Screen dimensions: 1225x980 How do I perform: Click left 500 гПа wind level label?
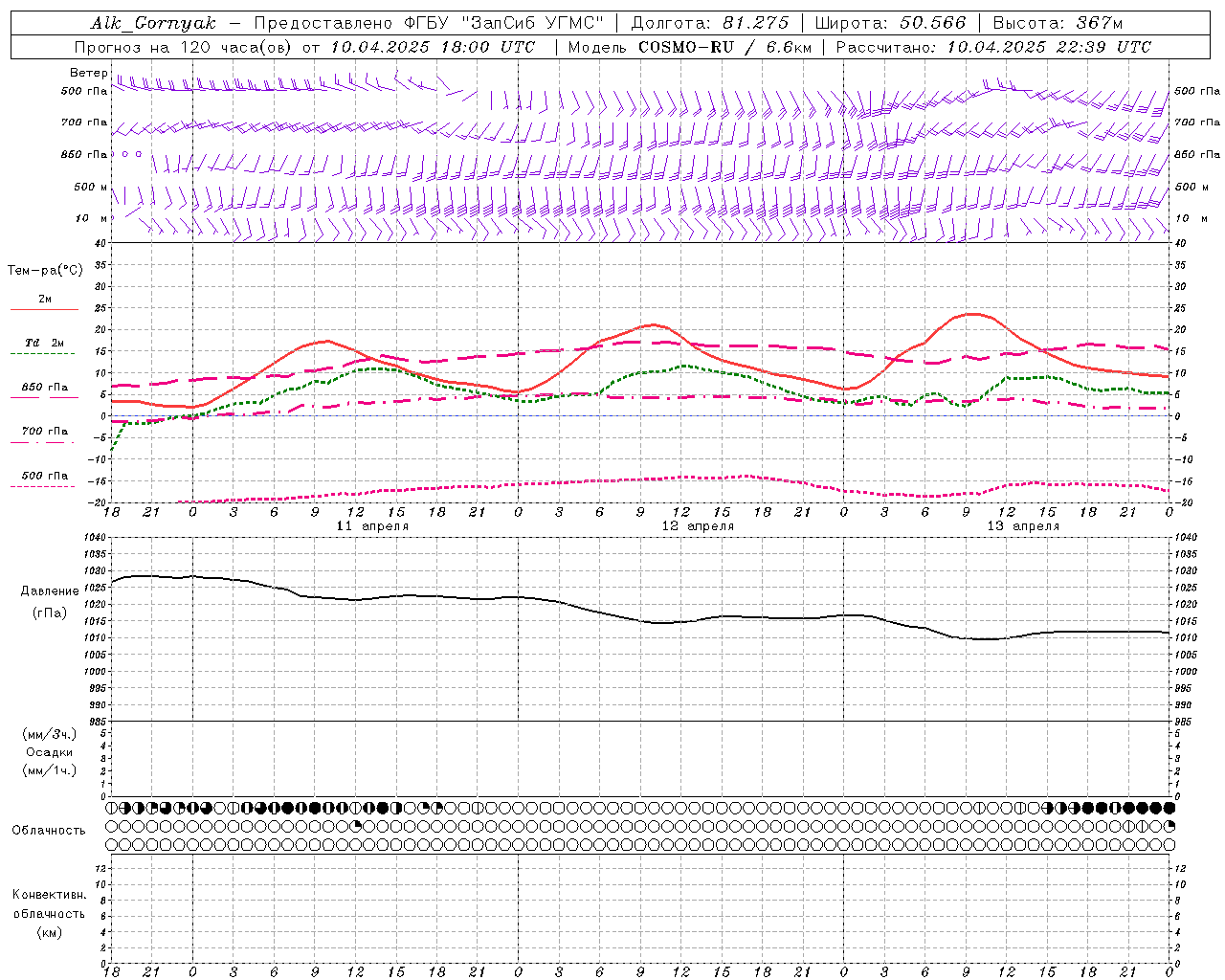(x=84, y=91)
